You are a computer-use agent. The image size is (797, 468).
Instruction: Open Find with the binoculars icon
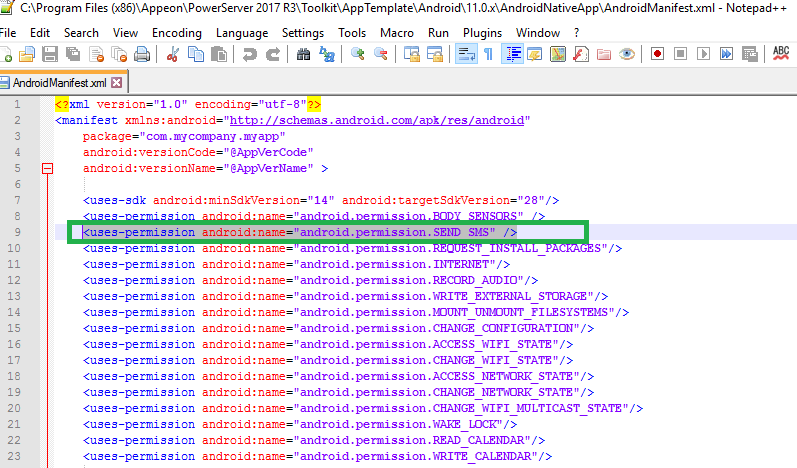[303, 54]
